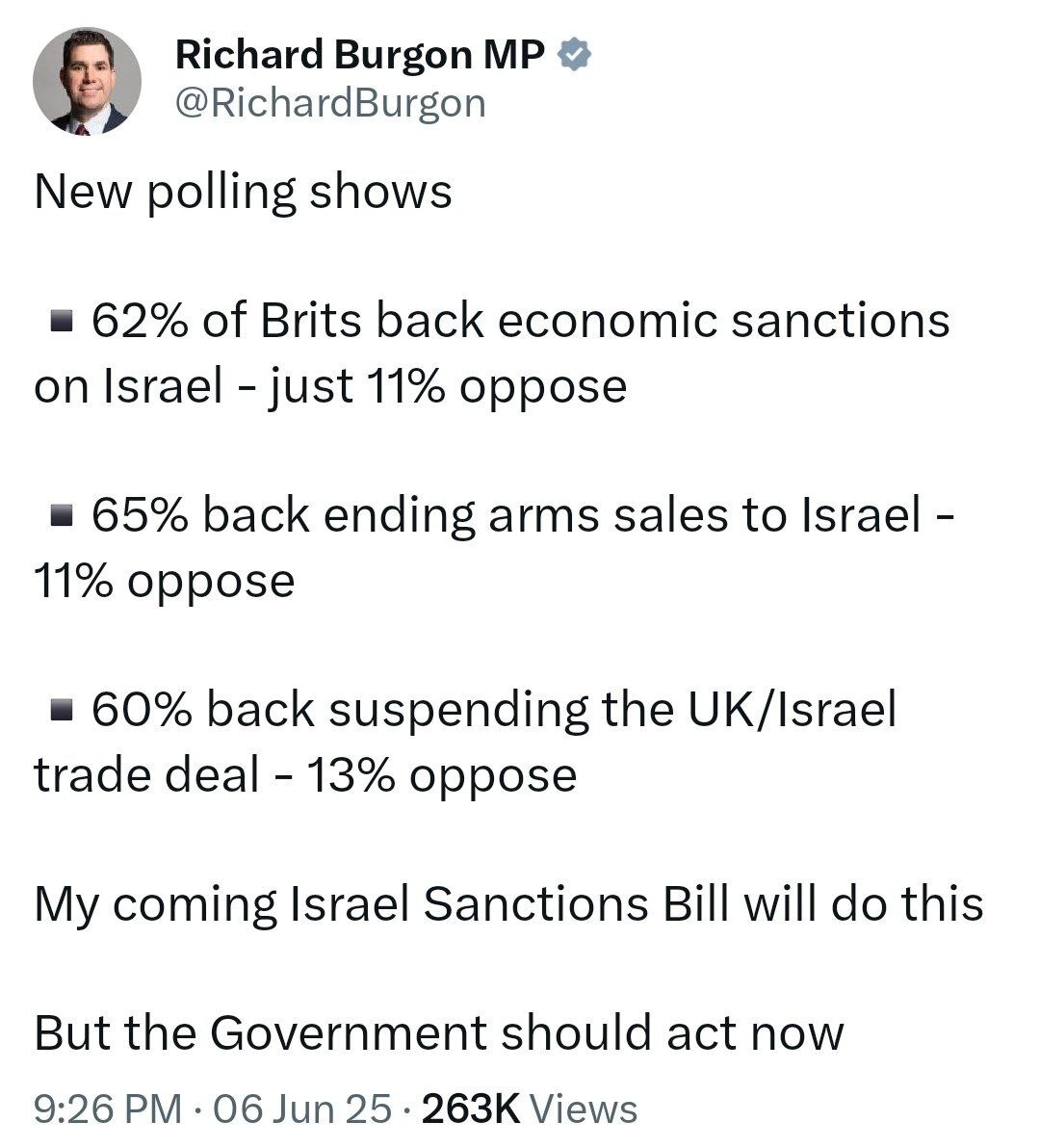This screenshot has height=1148, width=1040.
Task: Click the 'My coming Israel Sanctions Bill' sentence
Action: (x=508, y=904)
